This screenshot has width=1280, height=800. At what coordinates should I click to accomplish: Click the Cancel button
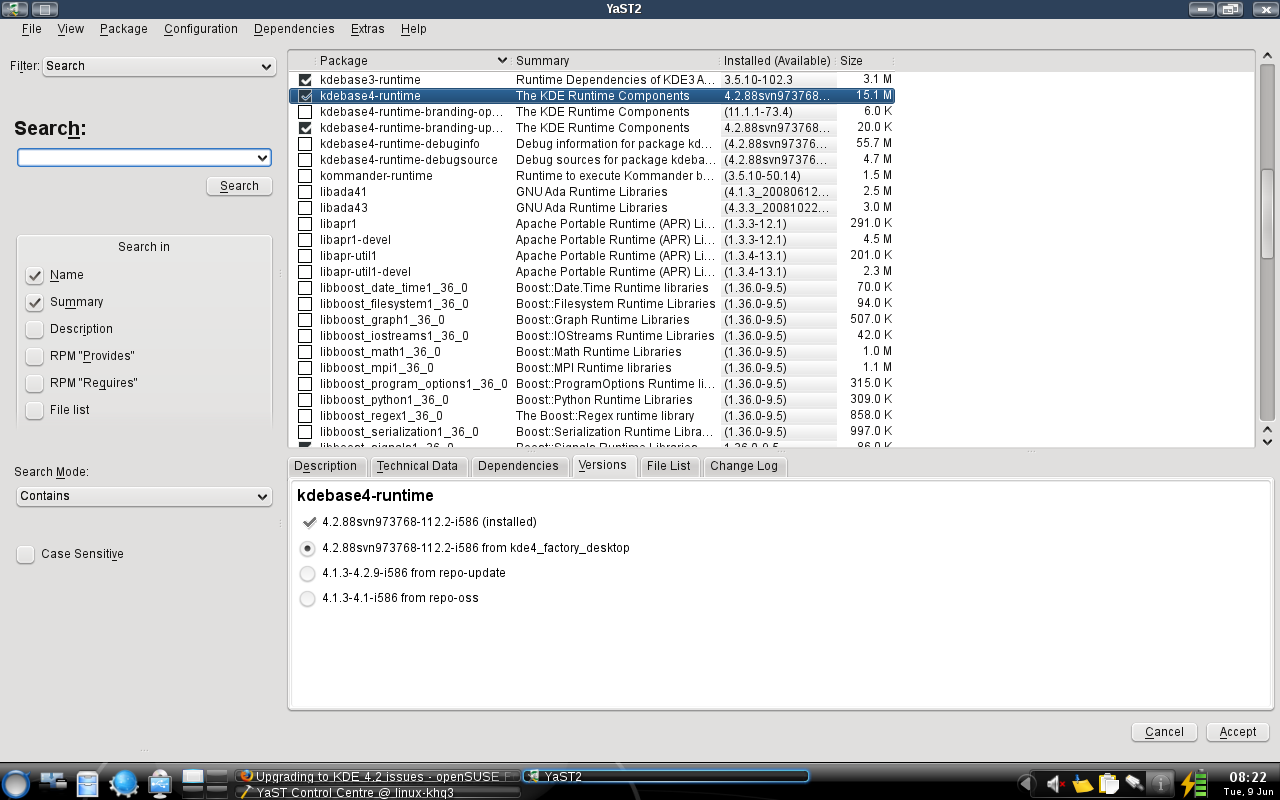[x=1164, y=732]
